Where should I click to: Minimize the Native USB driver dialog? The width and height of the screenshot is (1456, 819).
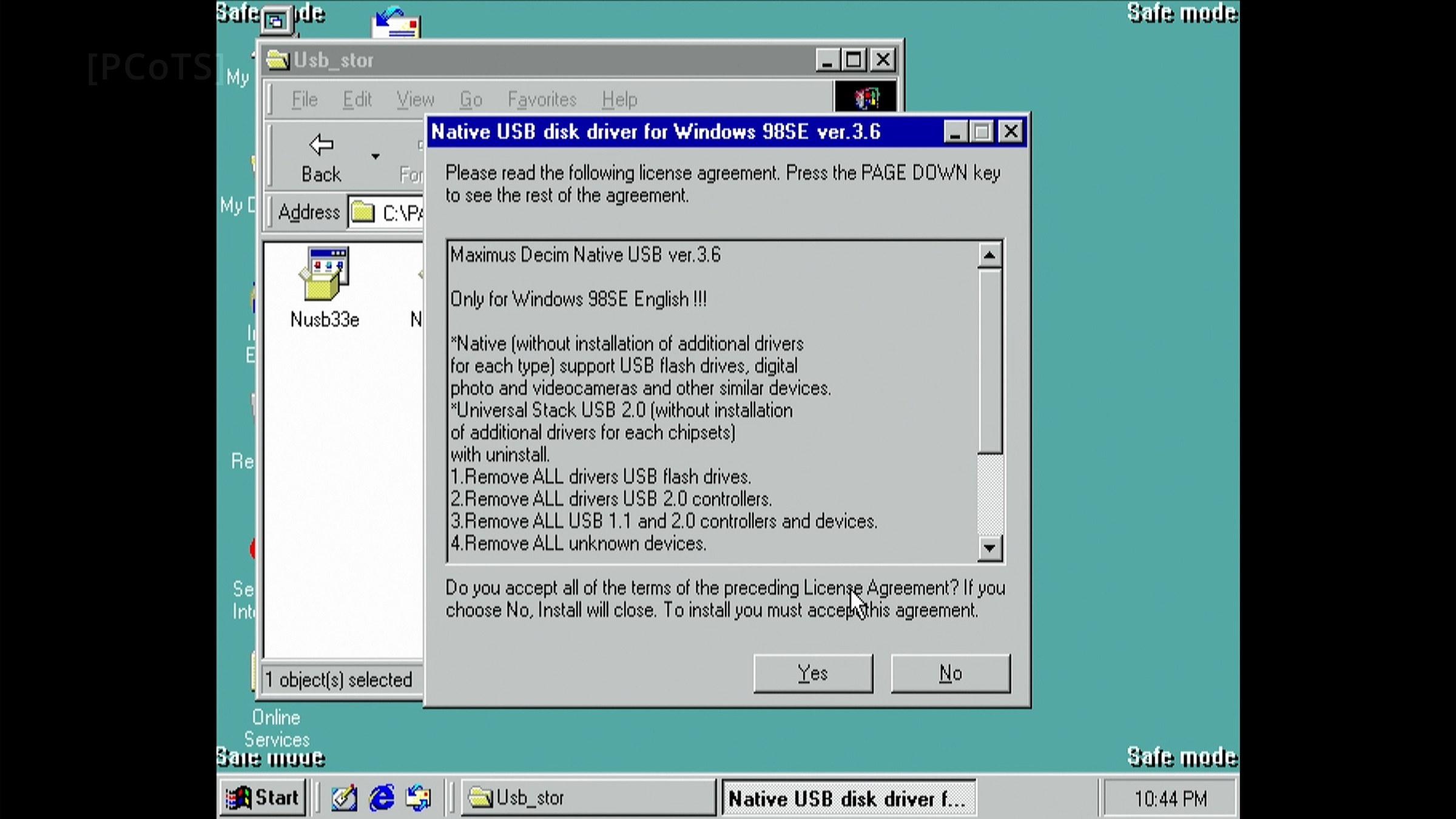(955, 132)
